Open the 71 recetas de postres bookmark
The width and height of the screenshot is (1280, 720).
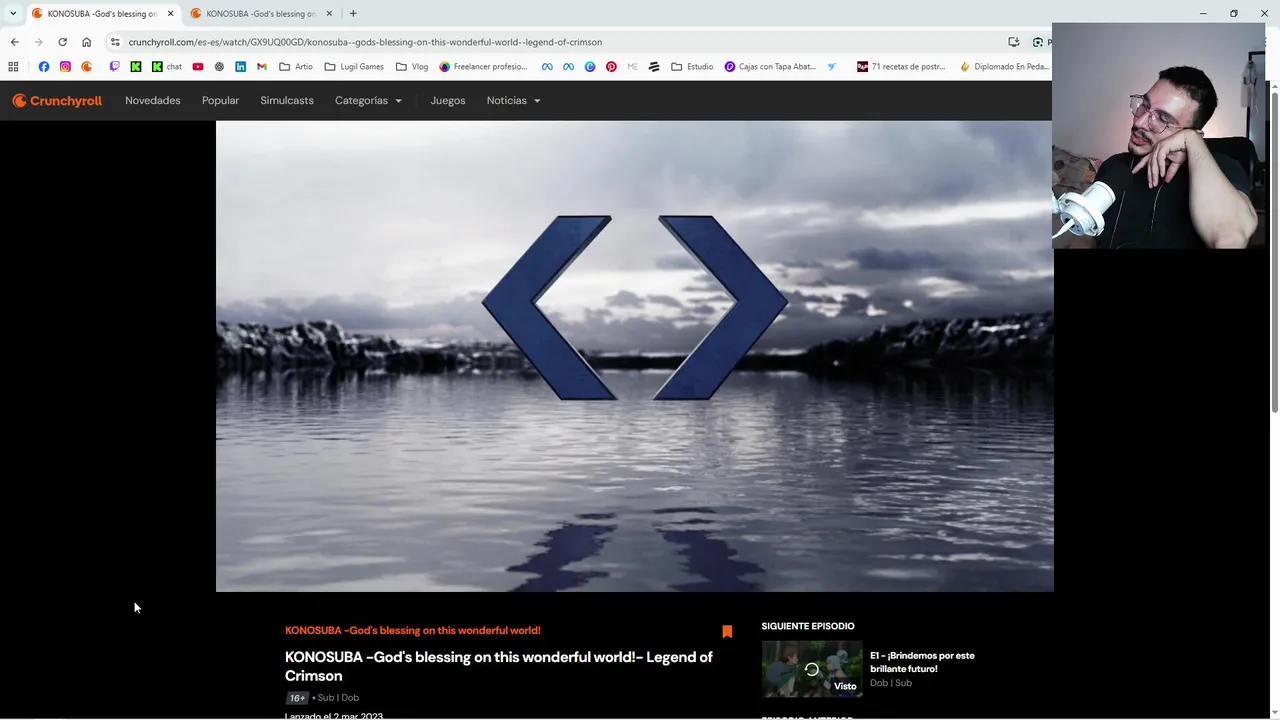point(901,67)
